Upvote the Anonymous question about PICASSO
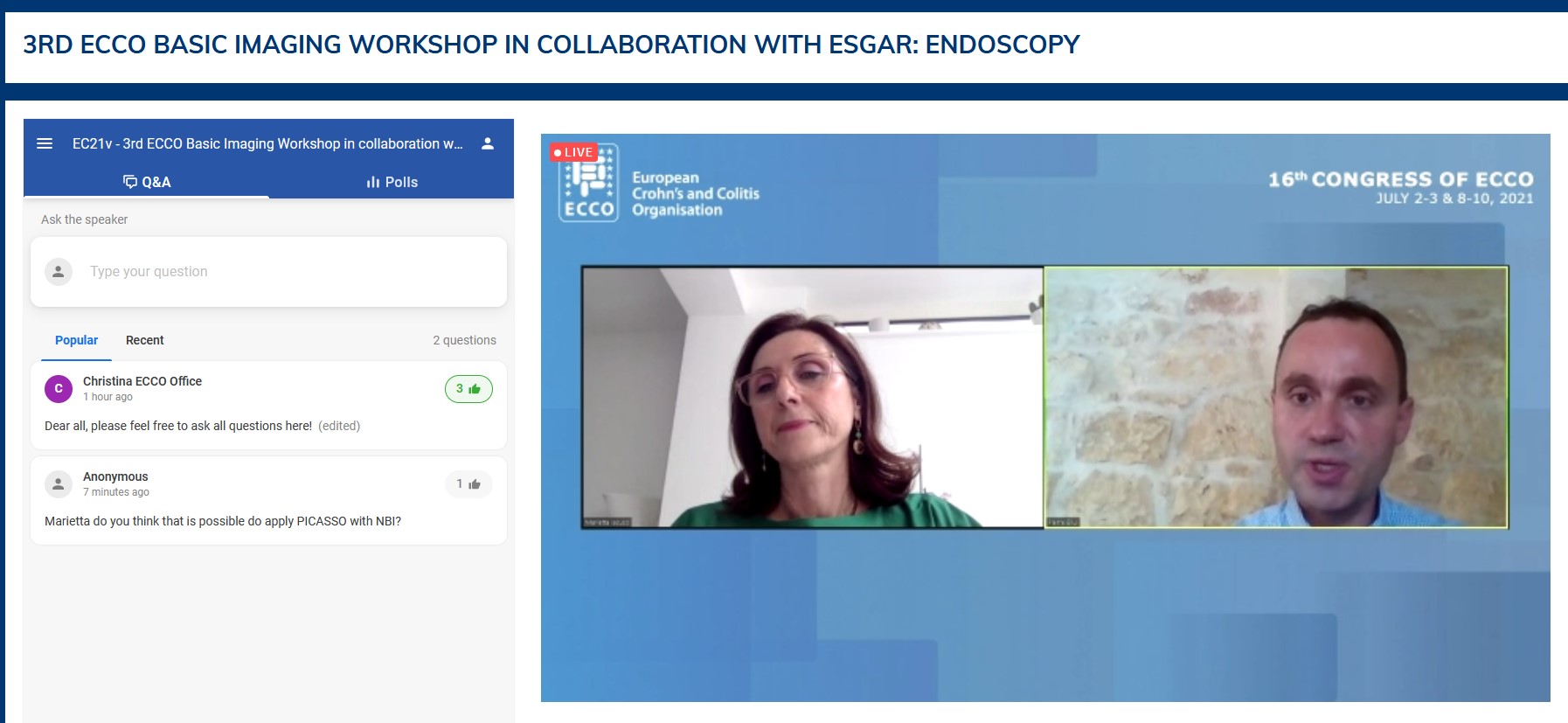 pos(468,484)
